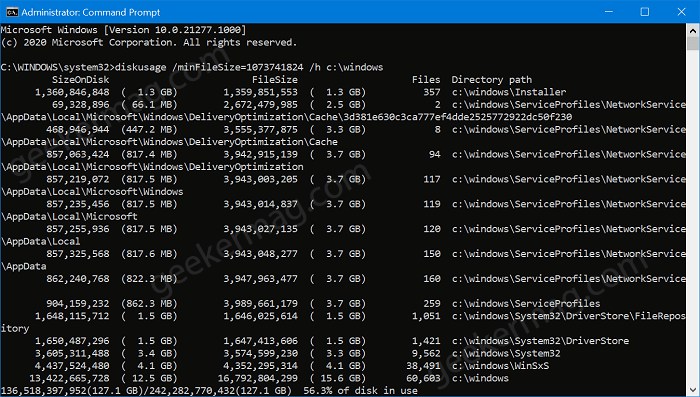Click the scrollbar down arrow
This screenshot has width=700, height=397.
693,390
